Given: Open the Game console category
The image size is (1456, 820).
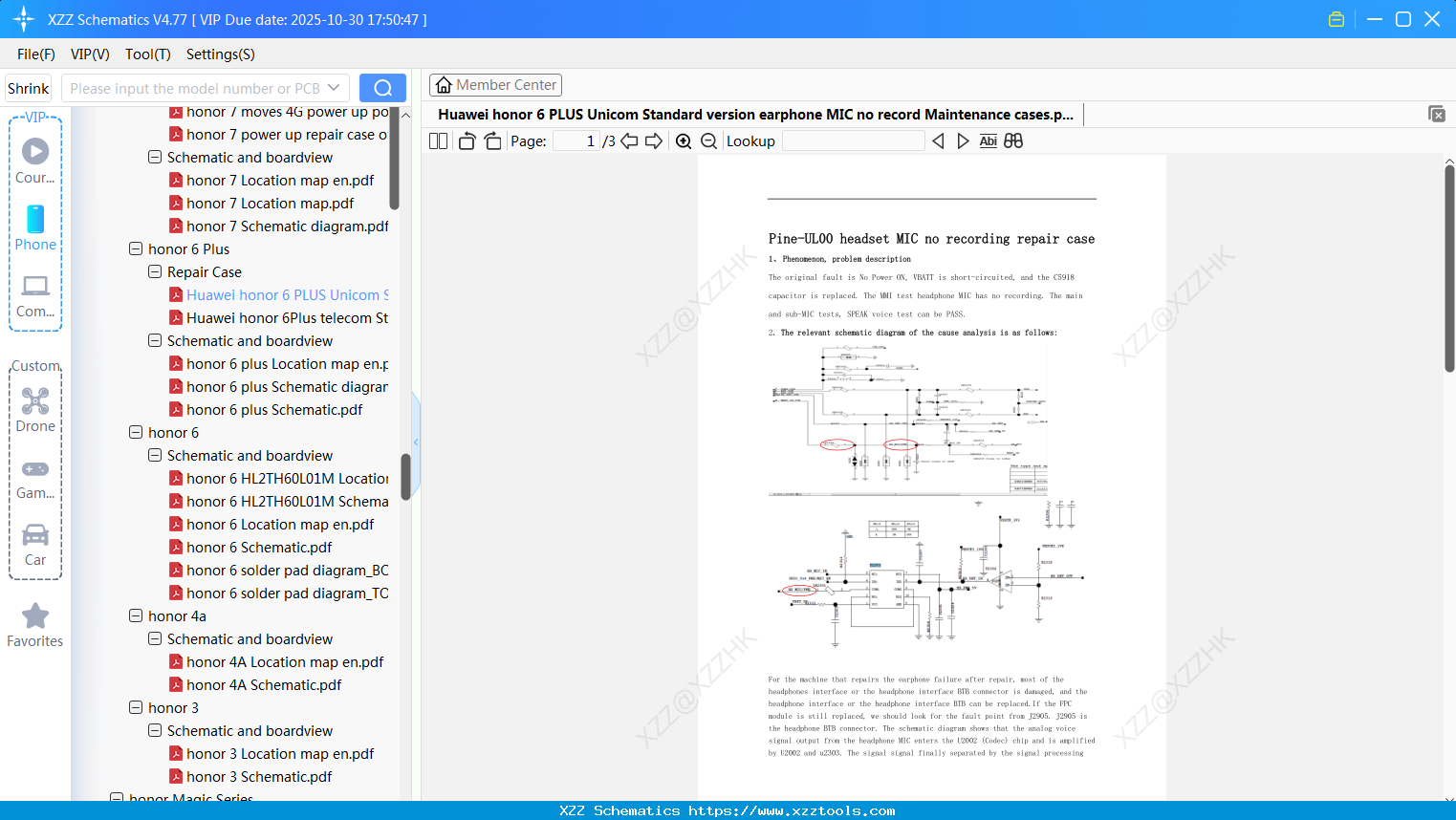Looking at the screenshot, I should pyautogui.click(x=35, y=478).
